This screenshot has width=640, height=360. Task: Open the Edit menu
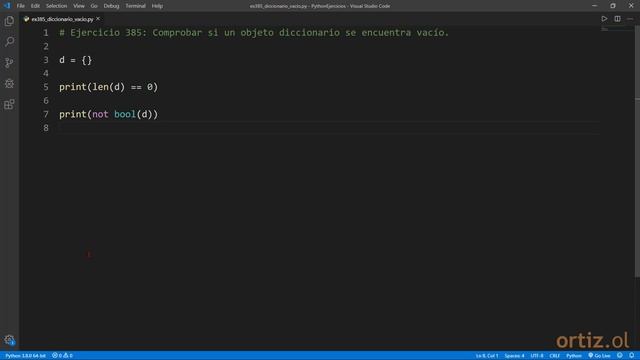(35, 6)
